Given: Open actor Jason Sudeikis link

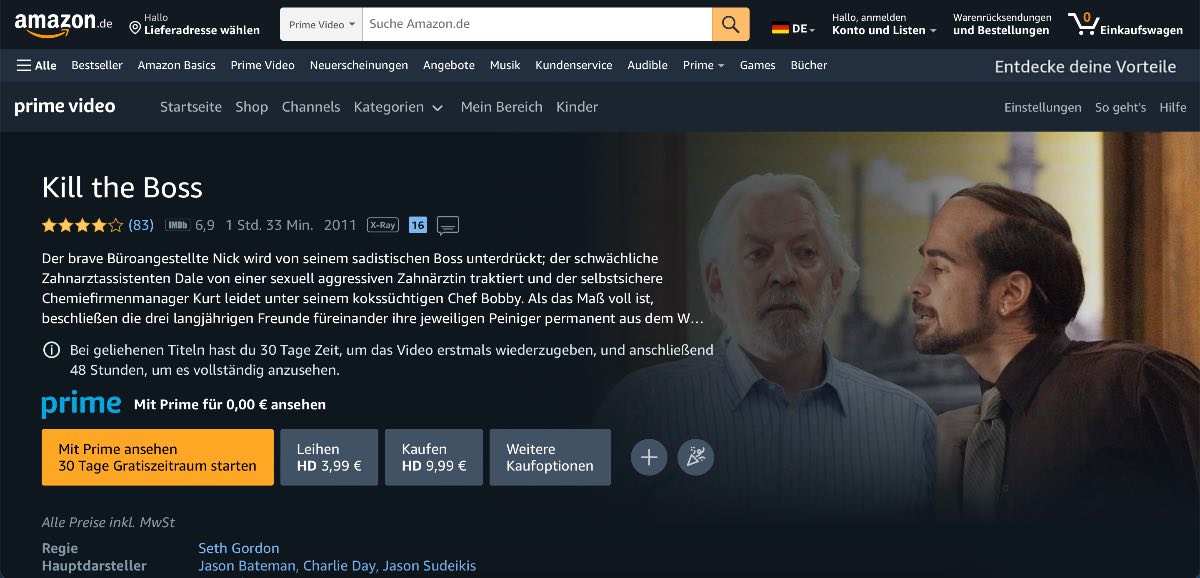Looking at the screenshot, I should 429,566.
